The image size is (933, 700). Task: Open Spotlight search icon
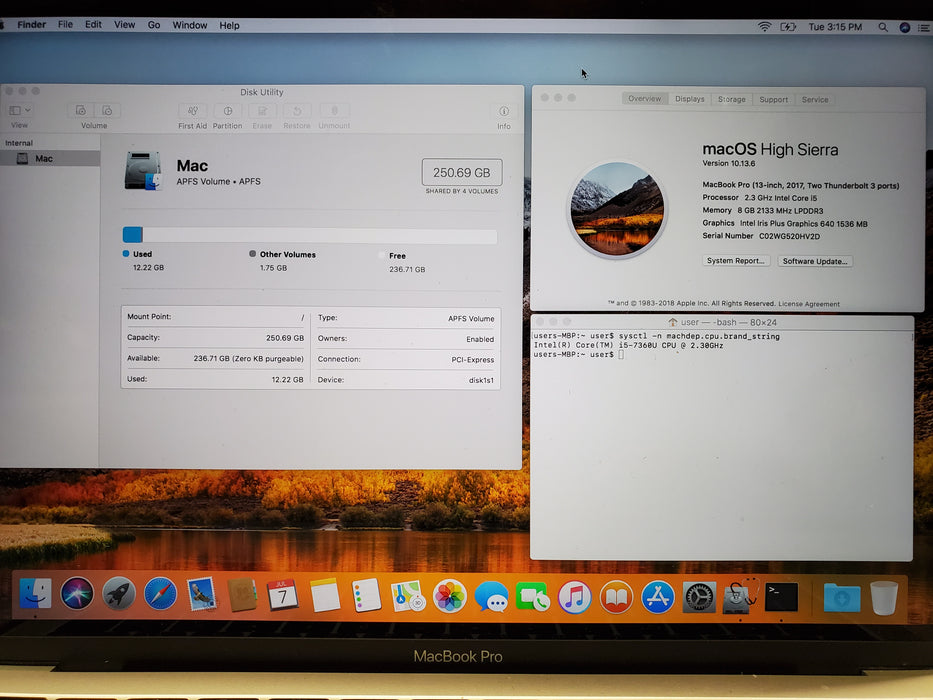pyautogui.click(x=883, y=27)
